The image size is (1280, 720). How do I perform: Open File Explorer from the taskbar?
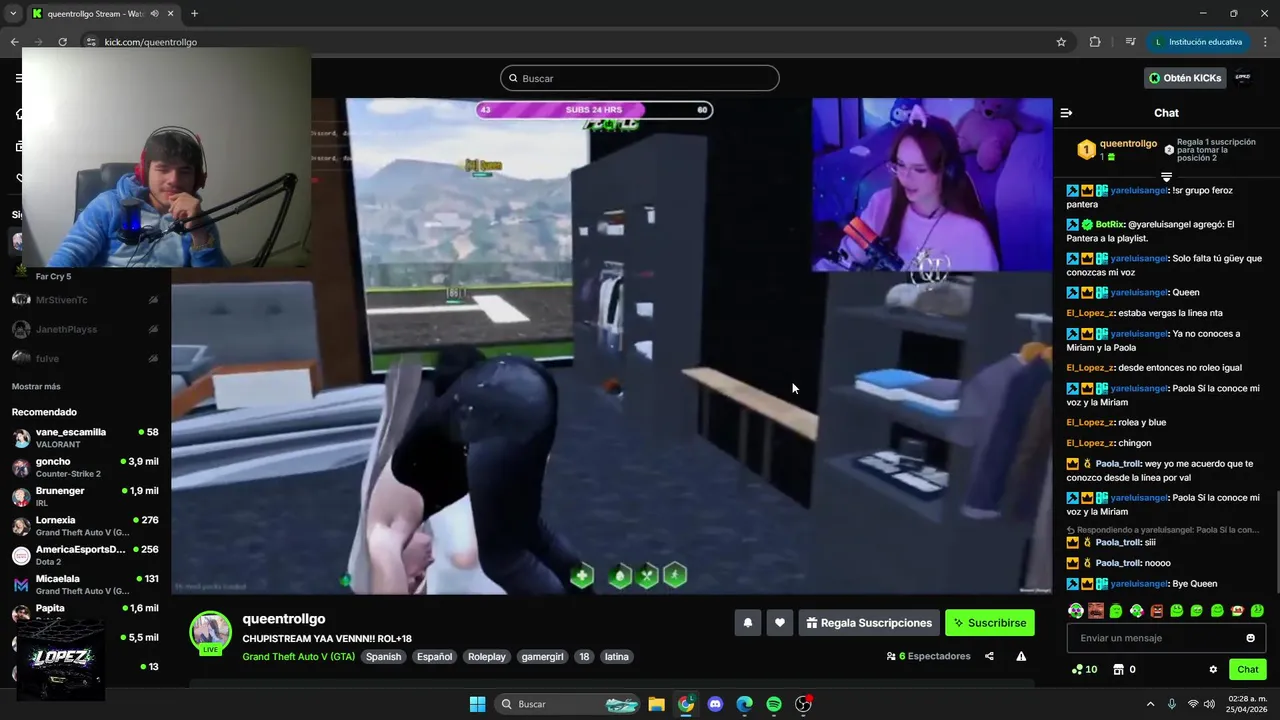(x=656, y=704)
